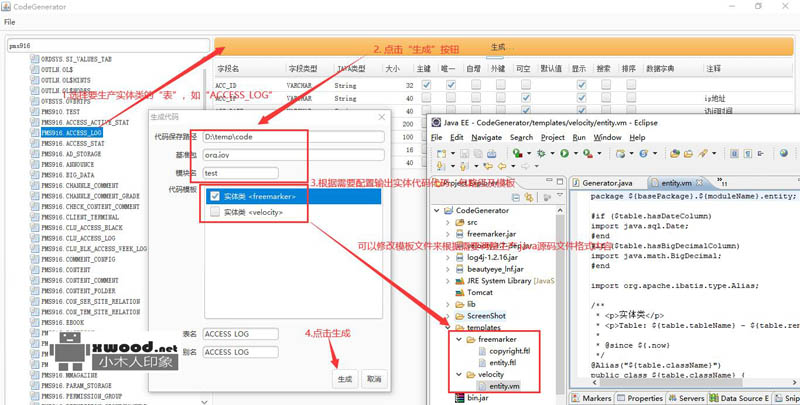
Task: Toggle 搜索 checkbox for ACC_ID row
Action: click(606, 85)
